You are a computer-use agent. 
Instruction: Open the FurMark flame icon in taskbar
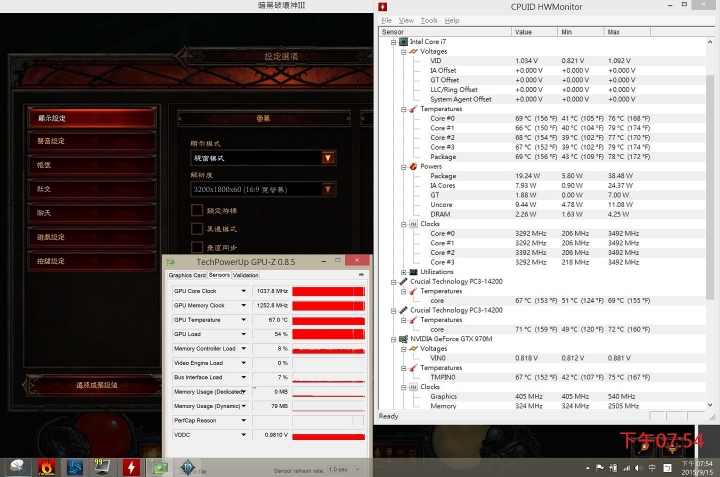click(x=46, y=467)
